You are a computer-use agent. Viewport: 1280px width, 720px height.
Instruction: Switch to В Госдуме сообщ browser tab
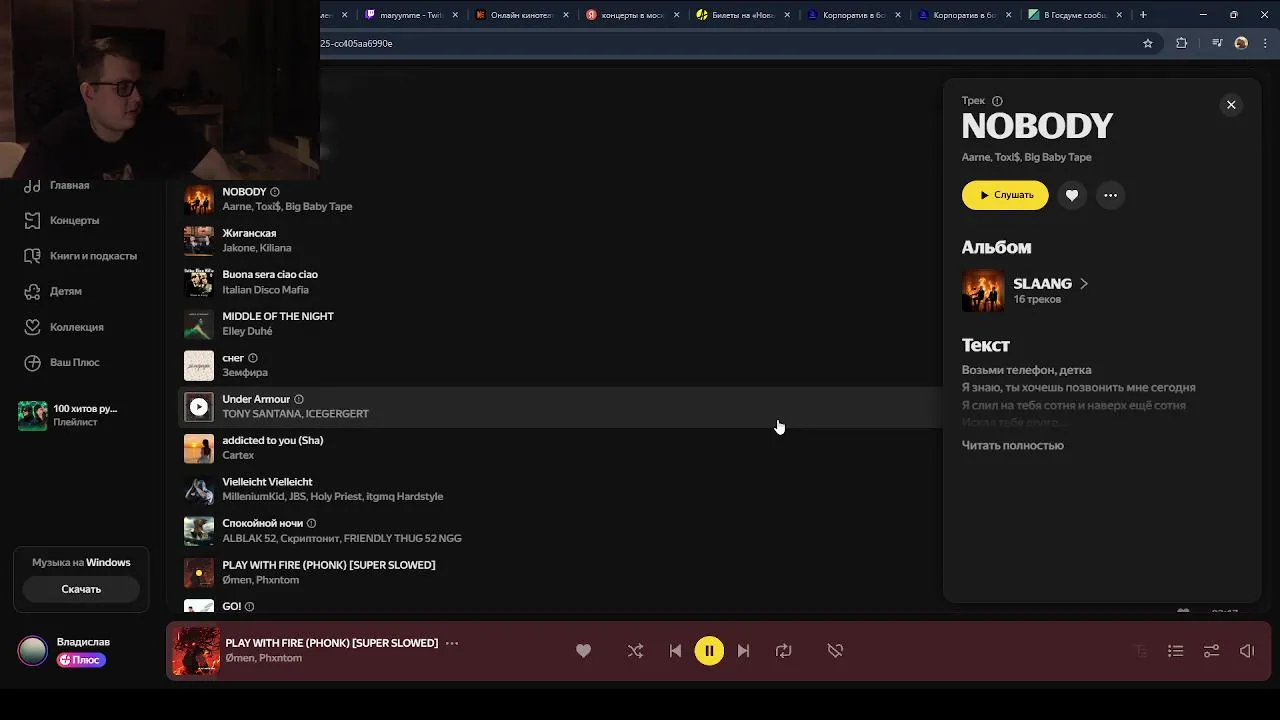[1075, 15]
